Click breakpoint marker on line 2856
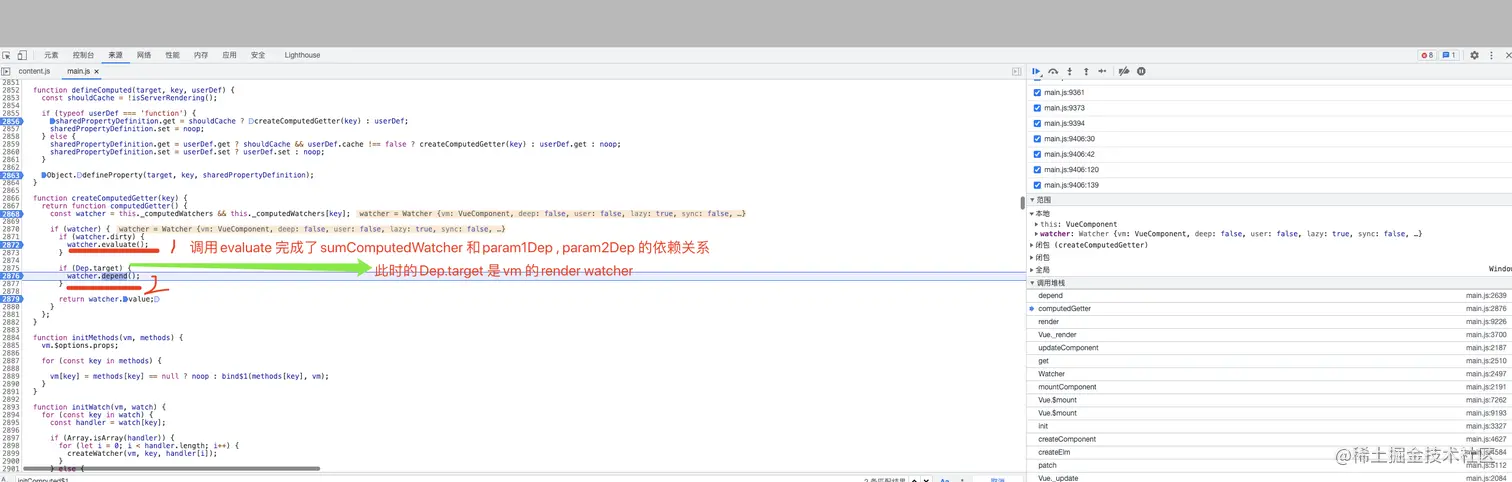Viewport: 1512px width, 482px height. [11, 121]
